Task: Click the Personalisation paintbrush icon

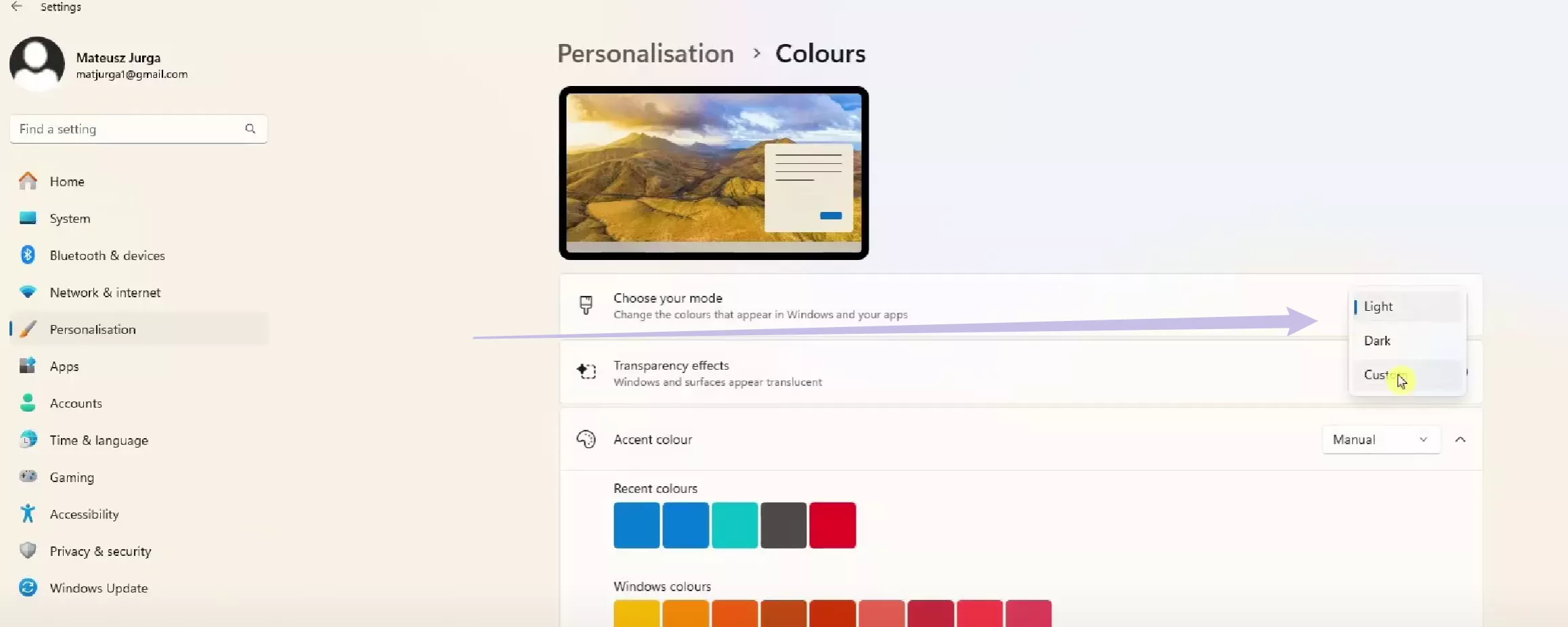Action: click(x=28, y=329)
